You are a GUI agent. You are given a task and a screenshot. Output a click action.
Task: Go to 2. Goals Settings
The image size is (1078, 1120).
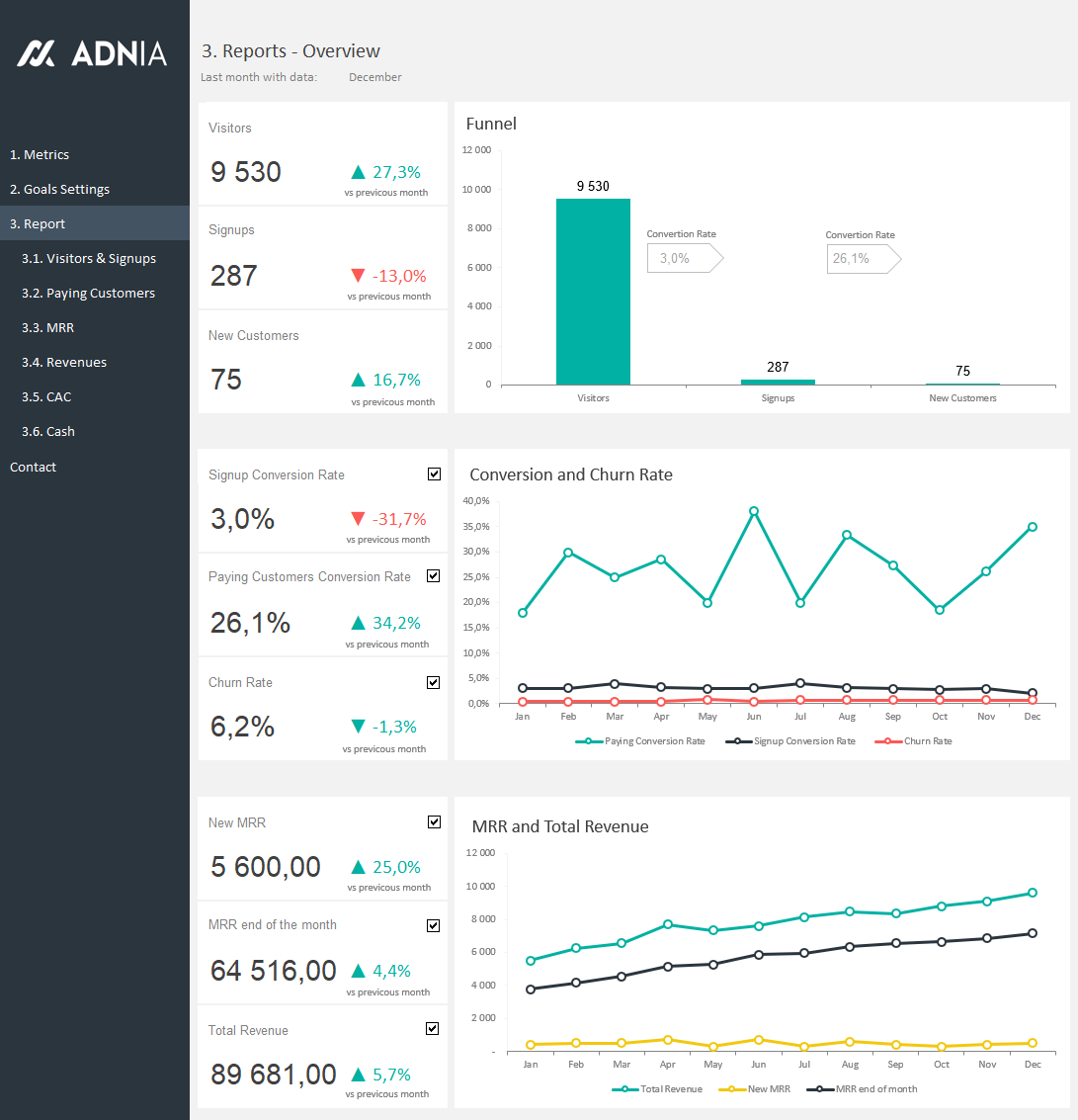[59, 190]
